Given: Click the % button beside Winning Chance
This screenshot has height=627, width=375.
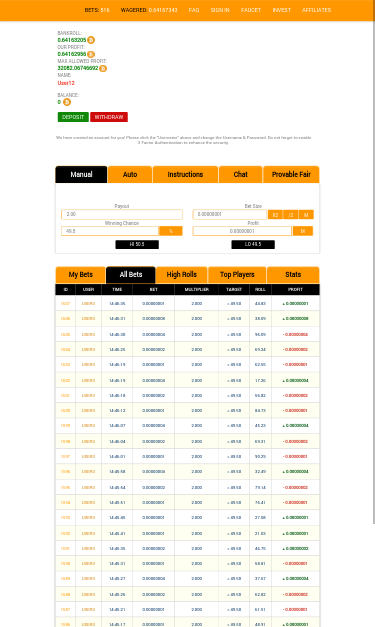Looking at the screenshot, I should (171, 231).
